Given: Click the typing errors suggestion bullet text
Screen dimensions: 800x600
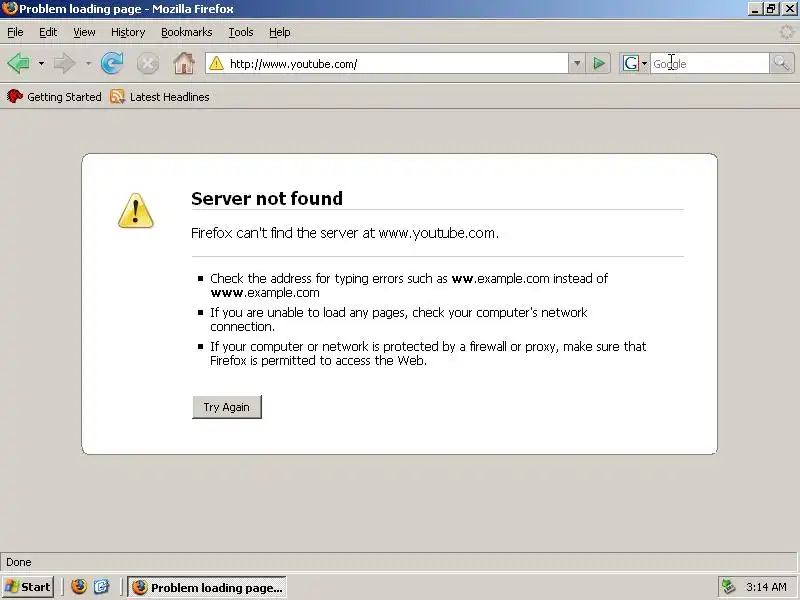Looking at the screenshot, I should [409, 286].
